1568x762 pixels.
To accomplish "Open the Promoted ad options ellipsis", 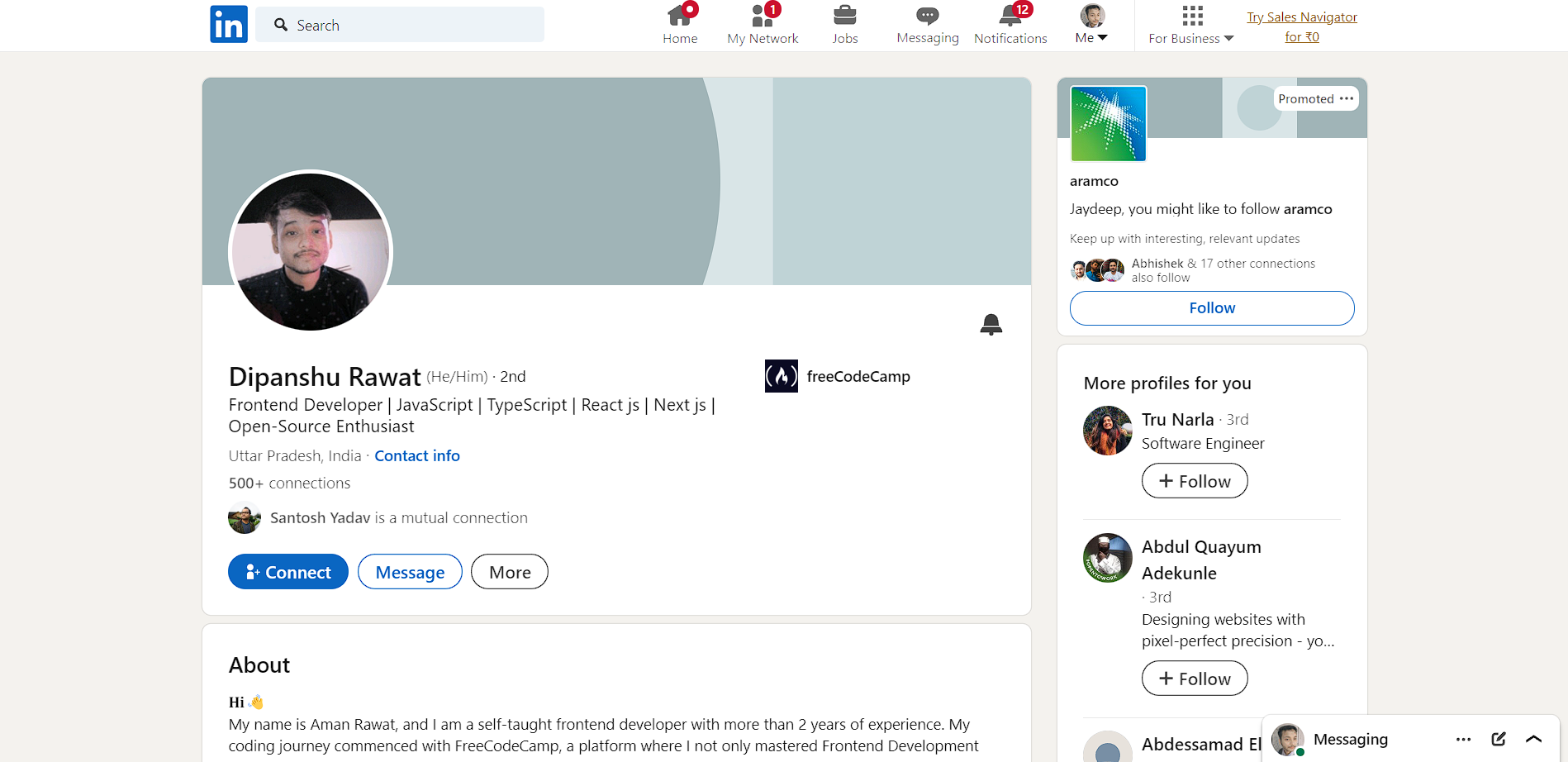I will 1347,98.
